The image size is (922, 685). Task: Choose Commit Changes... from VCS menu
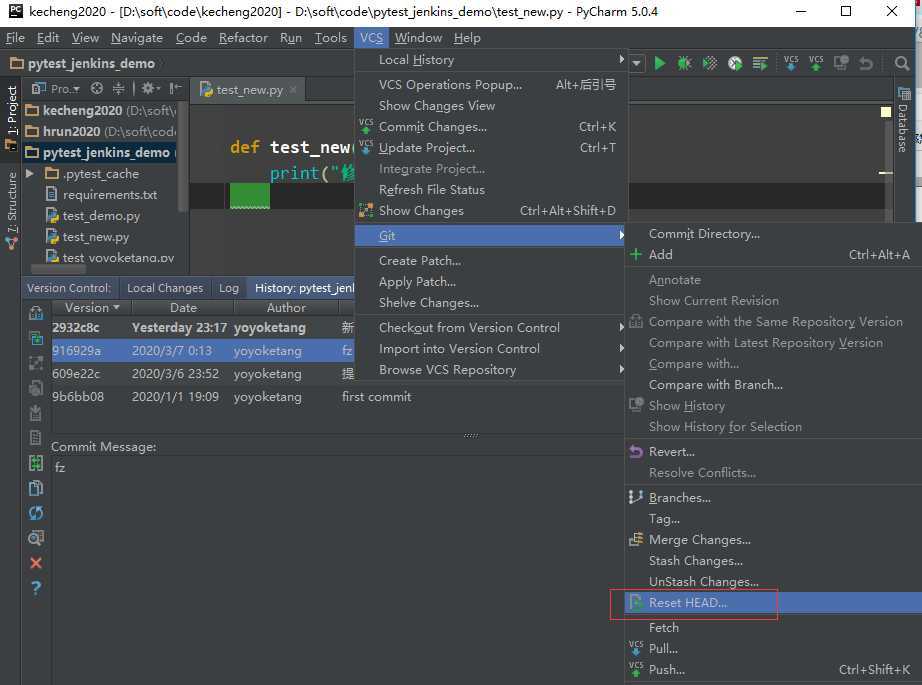492,126
